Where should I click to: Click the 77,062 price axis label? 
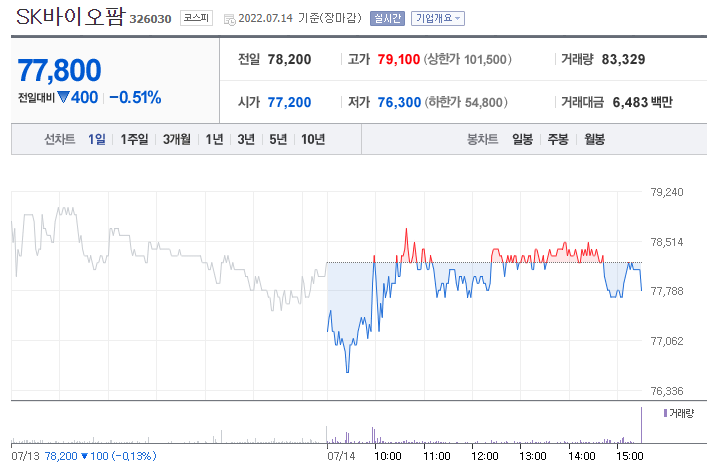667,341
